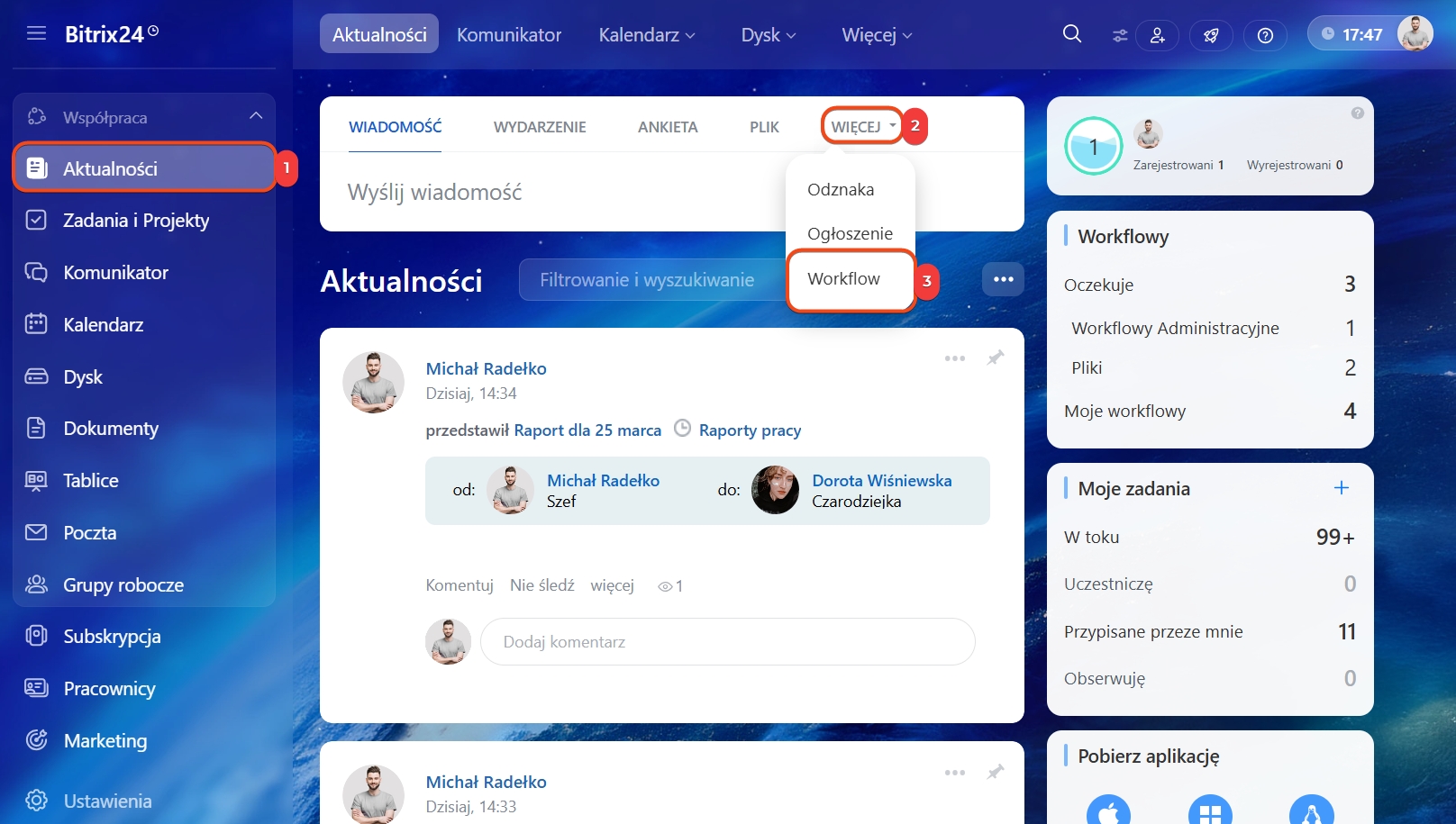Select Workflow from the dropdown menu
This screenshot has height=824, width=1456.
coord(843,279)
